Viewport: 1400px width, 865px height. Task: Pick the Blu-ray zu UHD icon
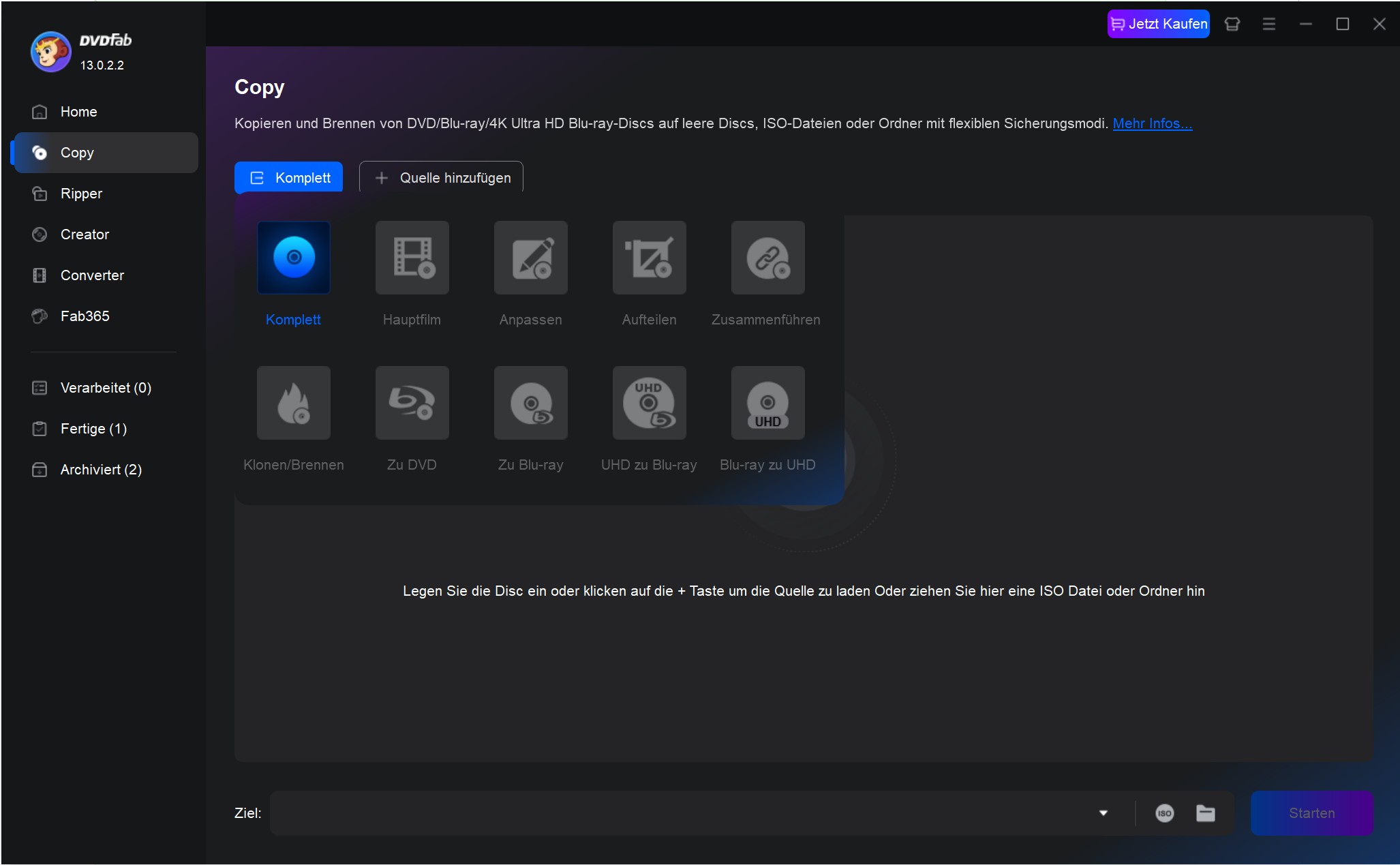point(768,403)
